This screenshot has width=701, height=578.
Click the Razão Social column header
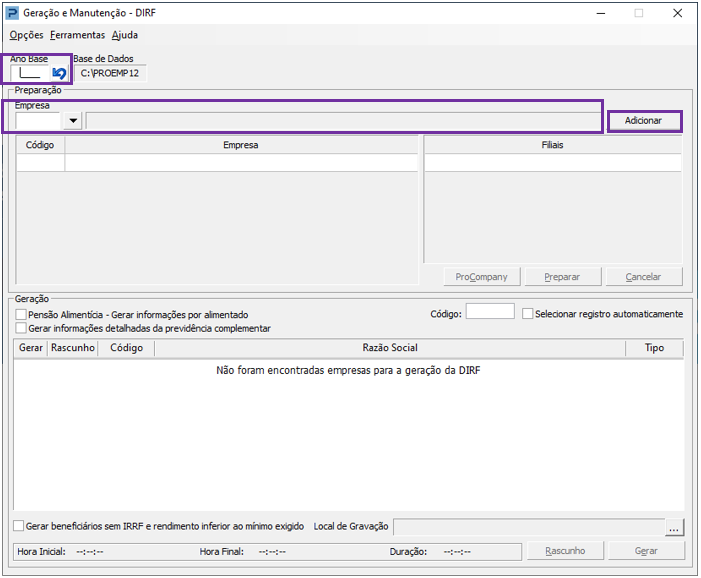pos(390,348)
